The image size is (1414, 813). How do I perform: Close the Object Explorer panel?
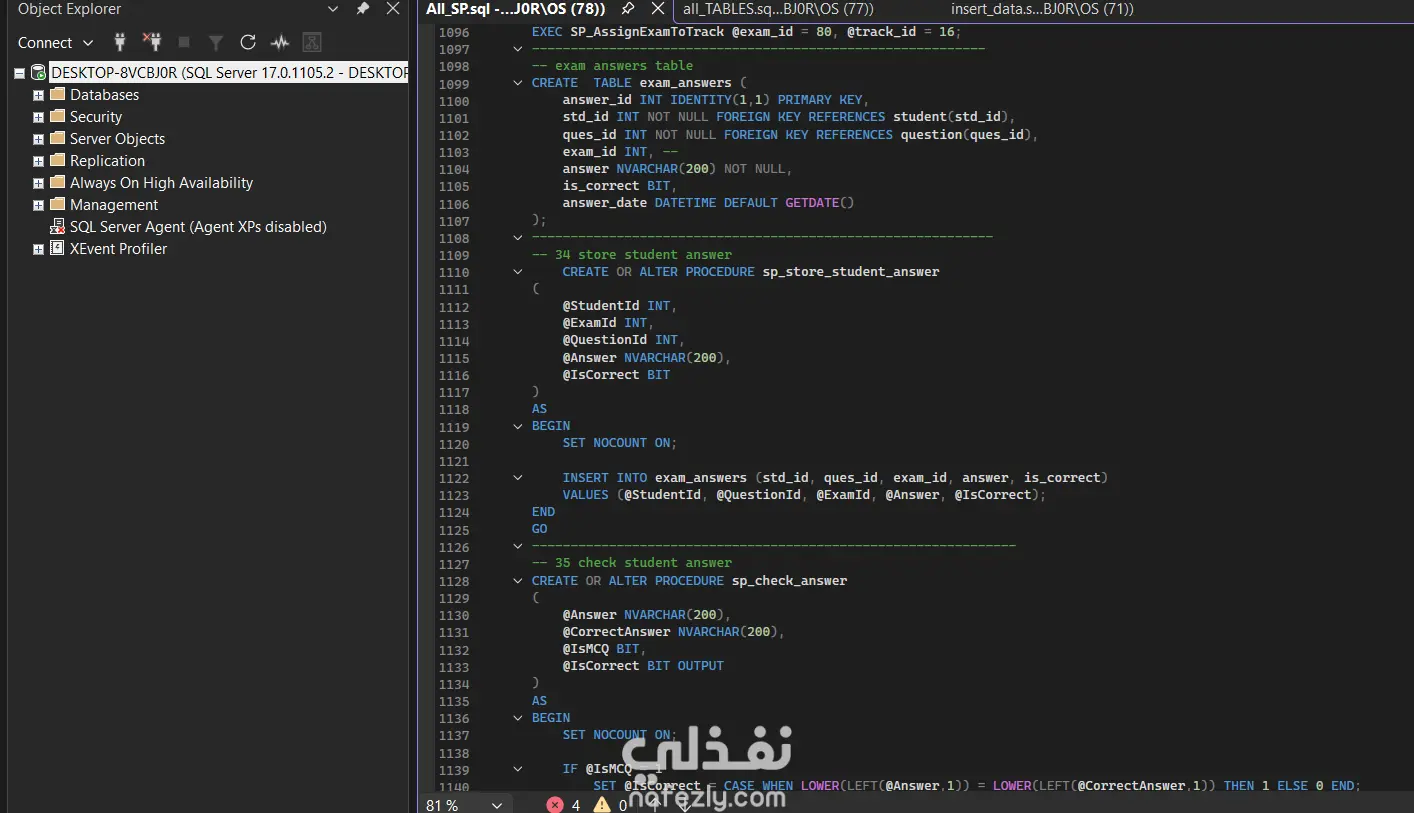pyautogui.click(x=393, y=9)
